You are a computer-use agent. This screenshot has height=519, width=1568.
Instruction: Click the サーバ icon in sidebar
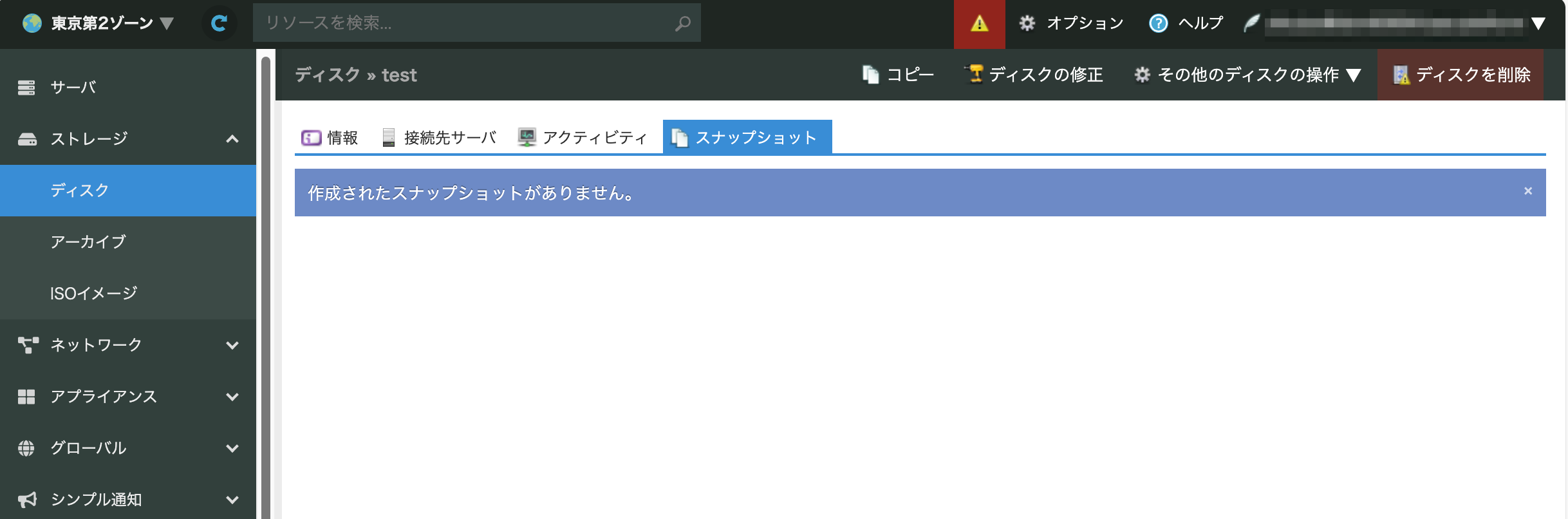[x=26, y=88]
